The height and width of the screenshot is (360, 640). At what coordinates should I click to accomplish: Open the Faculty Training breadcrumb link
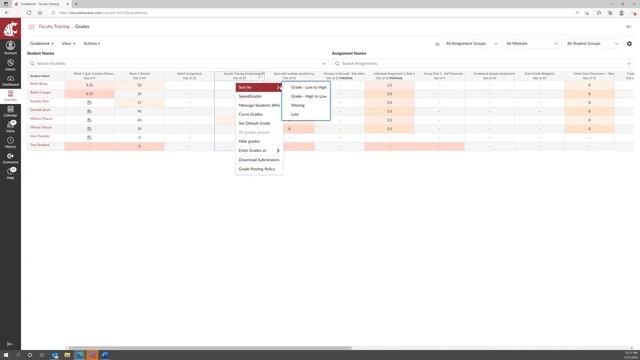(x=54, y=27)
